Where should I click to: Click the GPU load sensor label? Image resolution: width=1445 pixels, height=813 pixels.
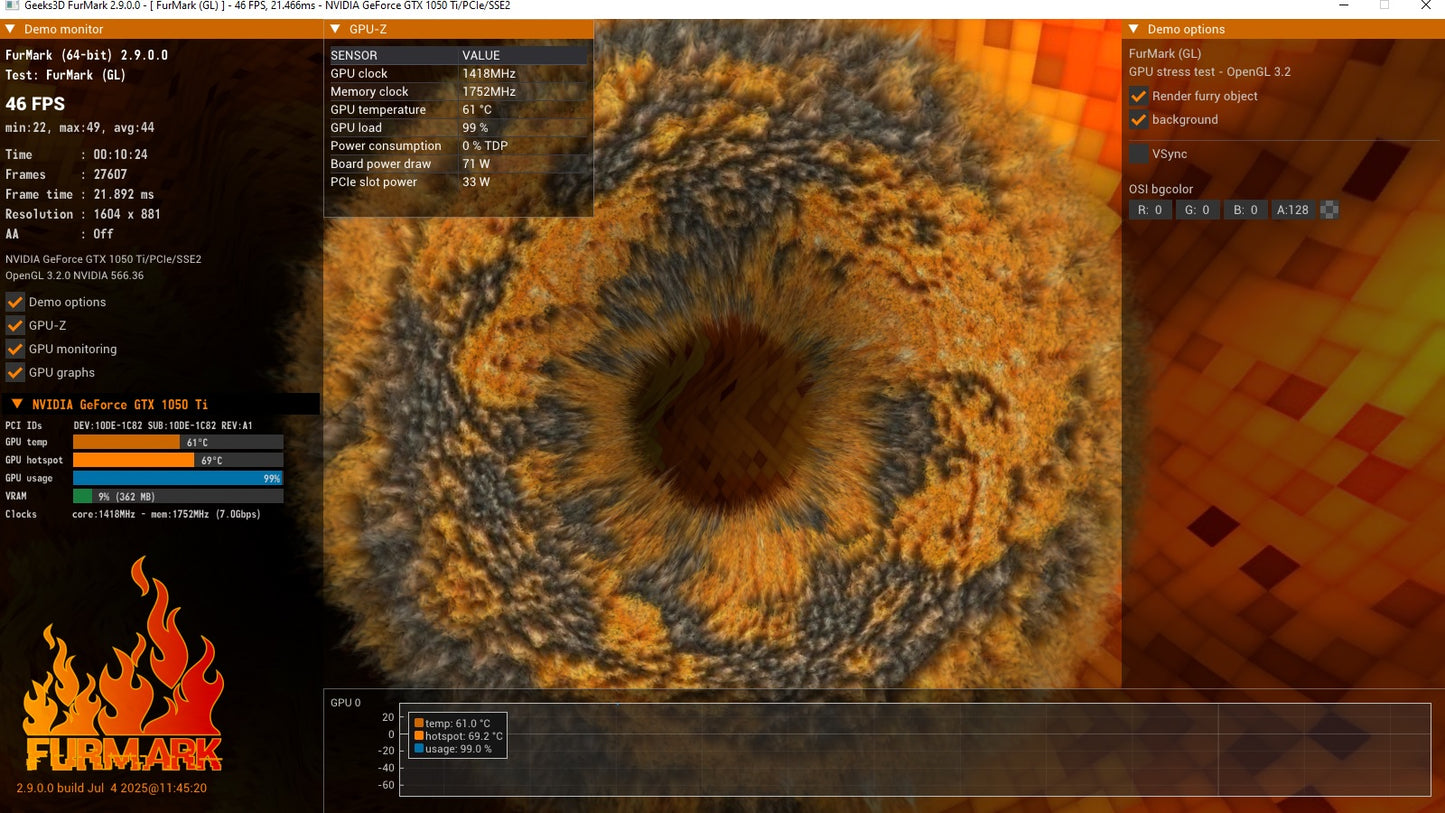(356, 127)
